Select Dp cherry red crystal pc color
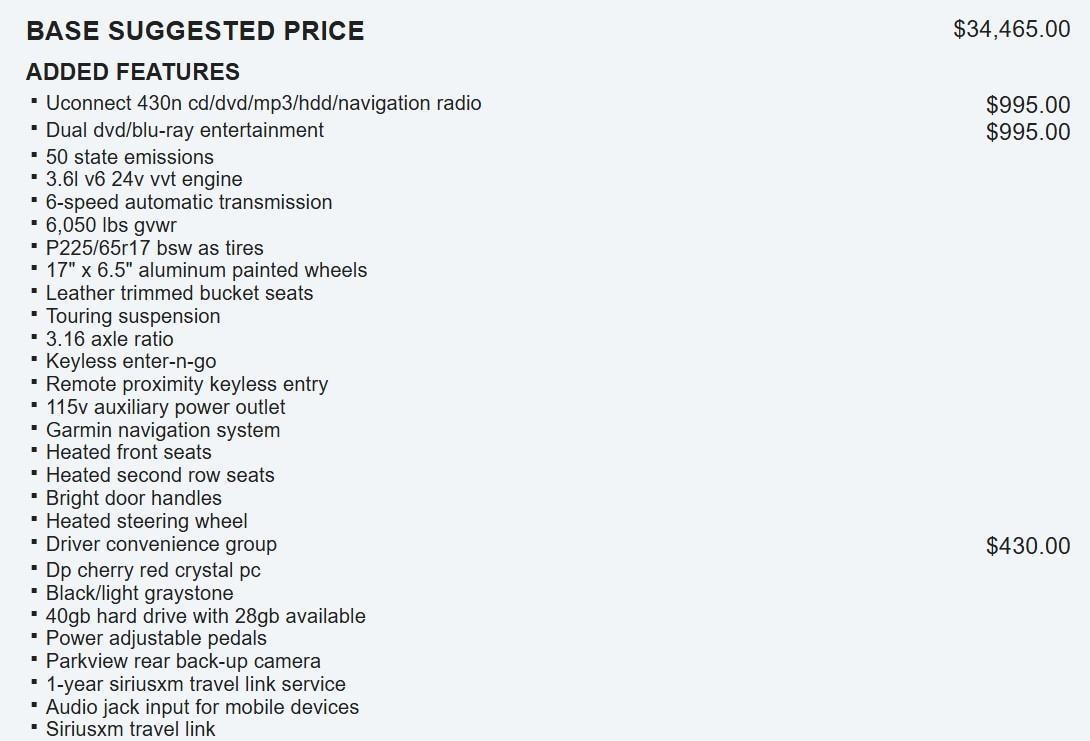 tap(153, 570)
